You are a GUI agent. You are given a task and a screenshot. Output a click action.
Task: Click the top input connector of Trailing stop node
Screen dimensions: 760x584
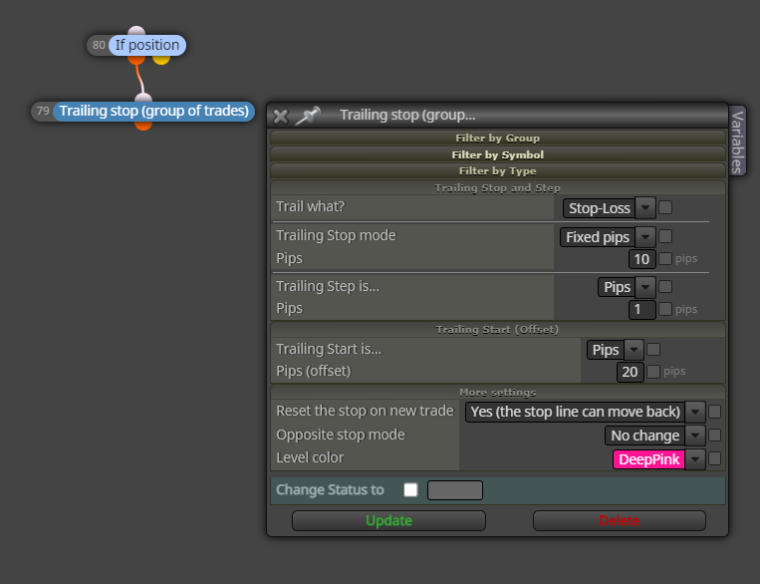click(x=143, y=97)
